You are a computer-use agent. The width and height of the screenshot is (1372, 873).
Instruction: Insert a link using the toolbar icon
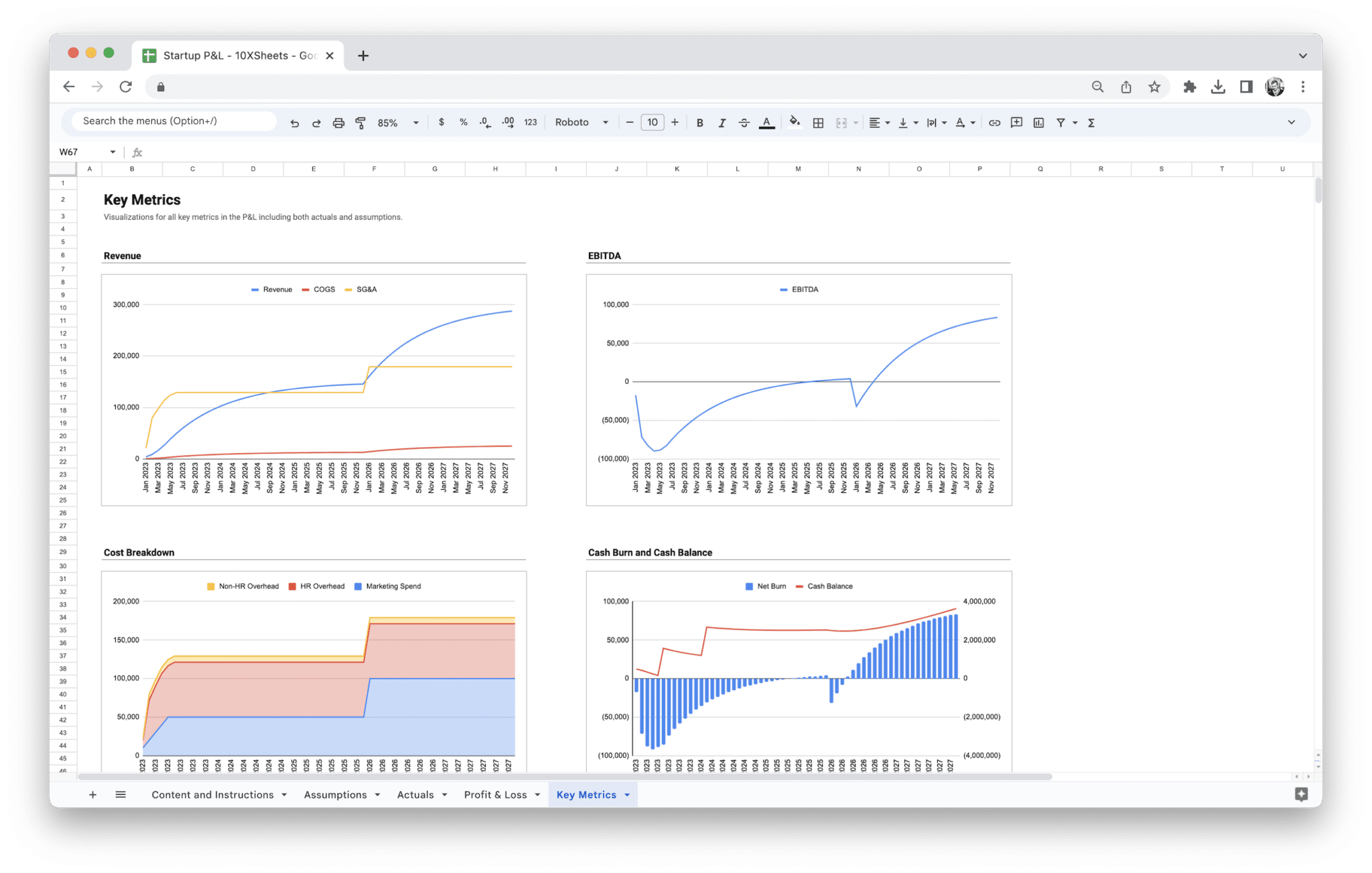pyautogui.click(x=994, y=123)
